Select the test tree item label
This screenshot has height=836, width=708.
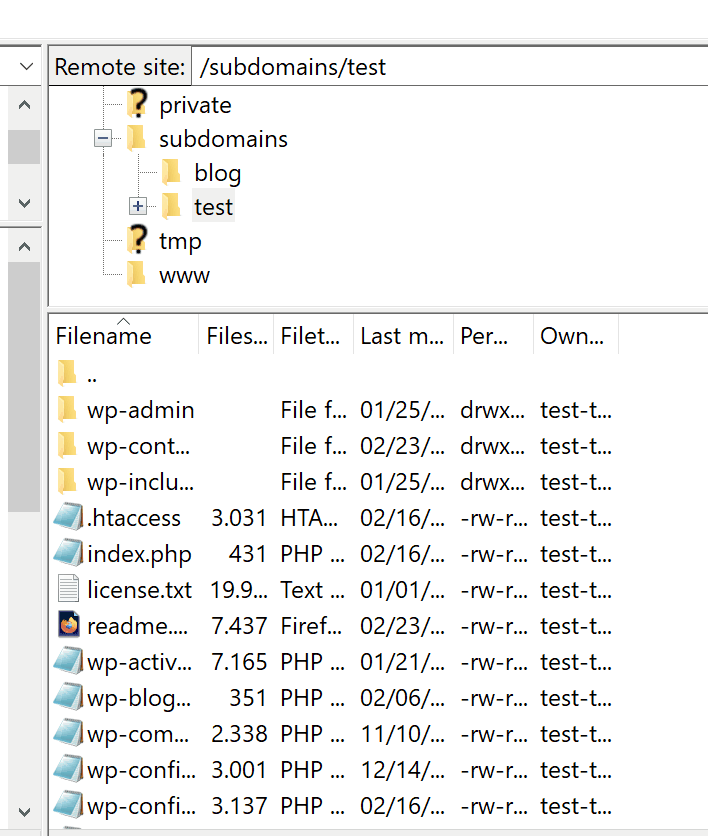pyautogui.click(x=213, y=207)
